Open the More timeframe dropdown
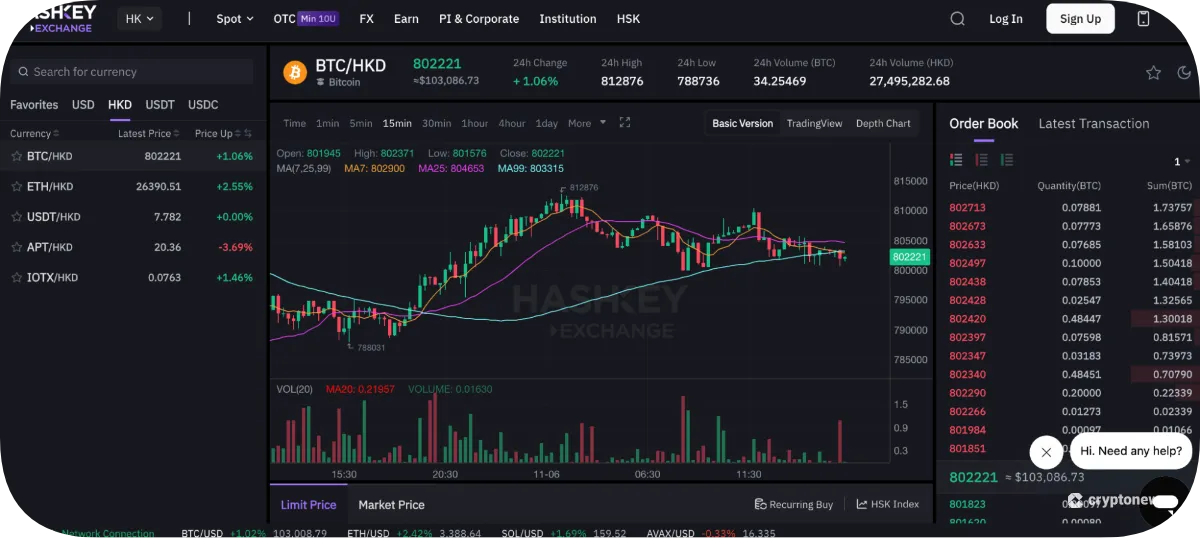Image resolution: width=1200 pixels, height=538 pixels. click(x=587, y=123)
